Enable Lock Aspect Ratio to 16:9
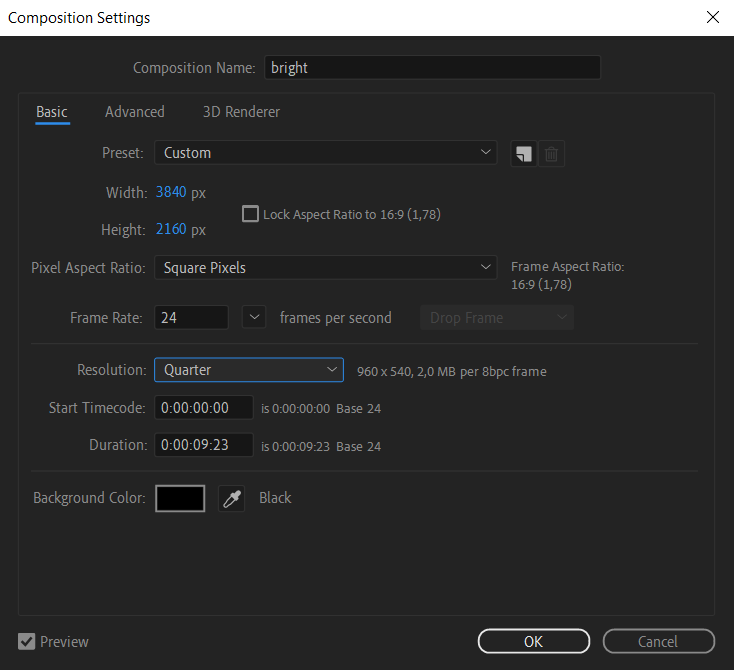 pos(250,214)
